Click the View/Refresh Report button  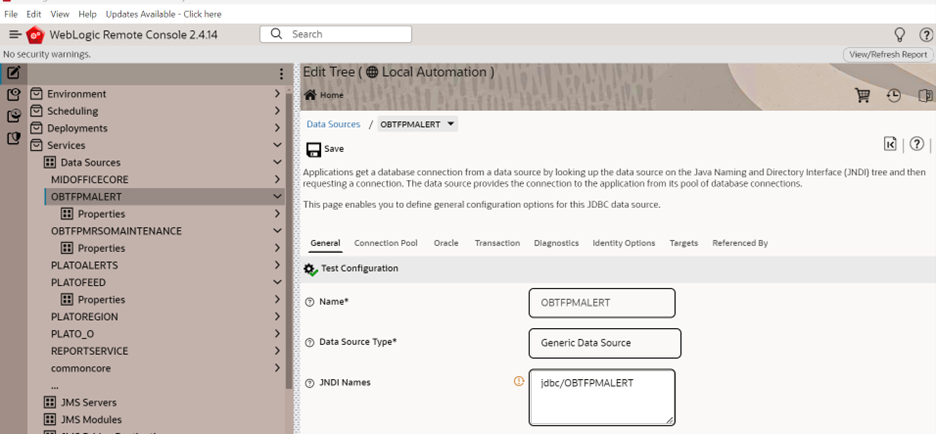888,54
